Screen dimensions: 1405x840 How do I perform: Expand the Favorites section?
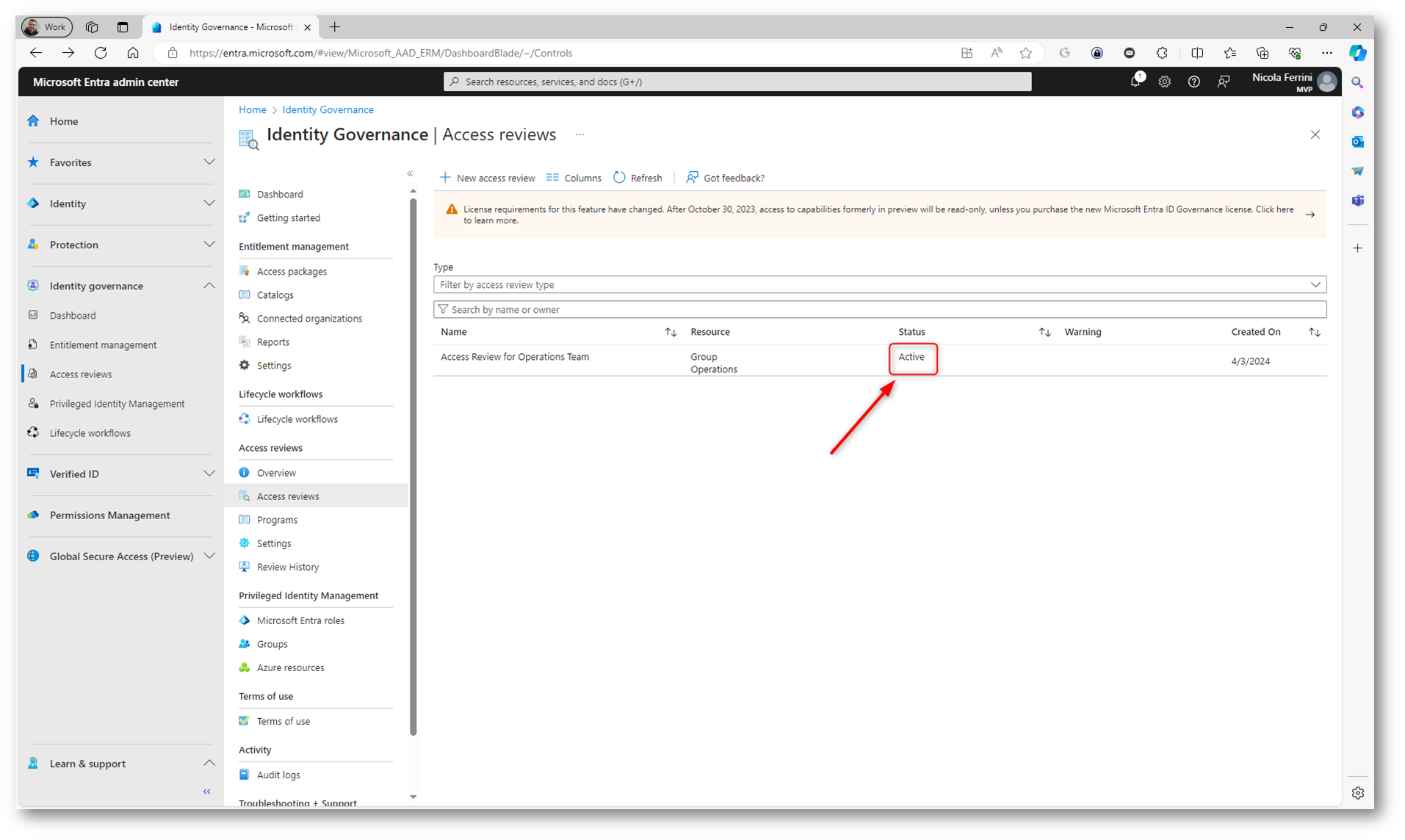(209, 162)
